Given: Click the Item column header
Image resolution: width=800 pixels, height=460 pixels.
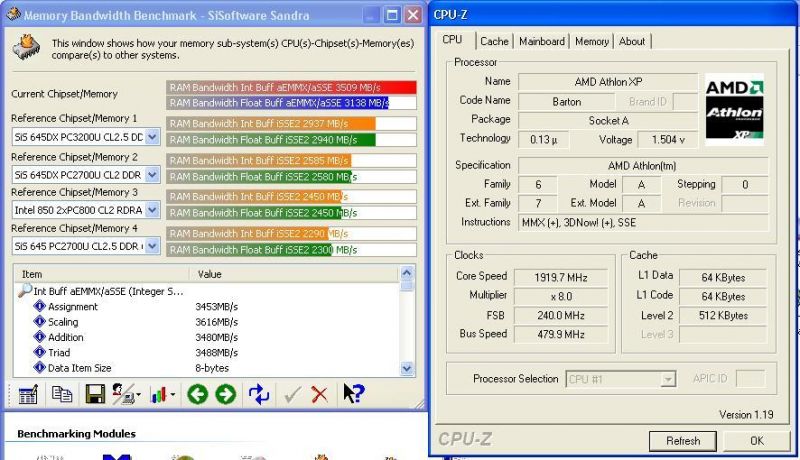Looking at the screenshot, I should click(x=101, y=274).
